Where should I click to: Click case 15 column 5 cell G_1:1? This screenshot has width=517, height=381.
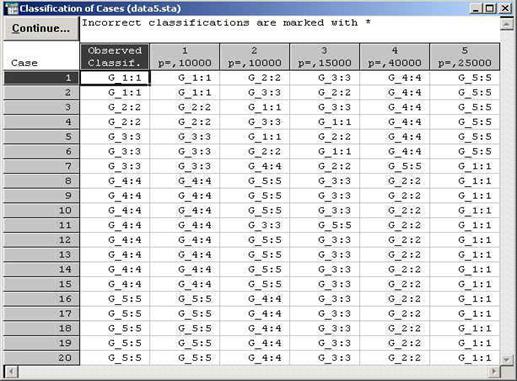coord(465,284)
